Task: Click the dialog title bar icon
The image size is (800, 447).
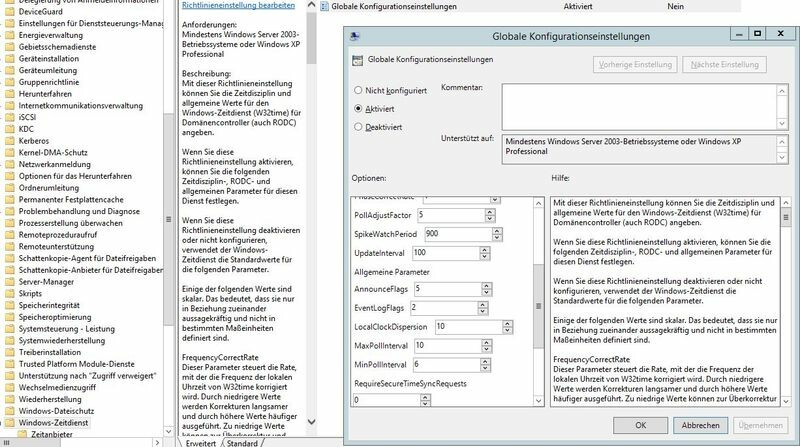Action: (355, 36)
